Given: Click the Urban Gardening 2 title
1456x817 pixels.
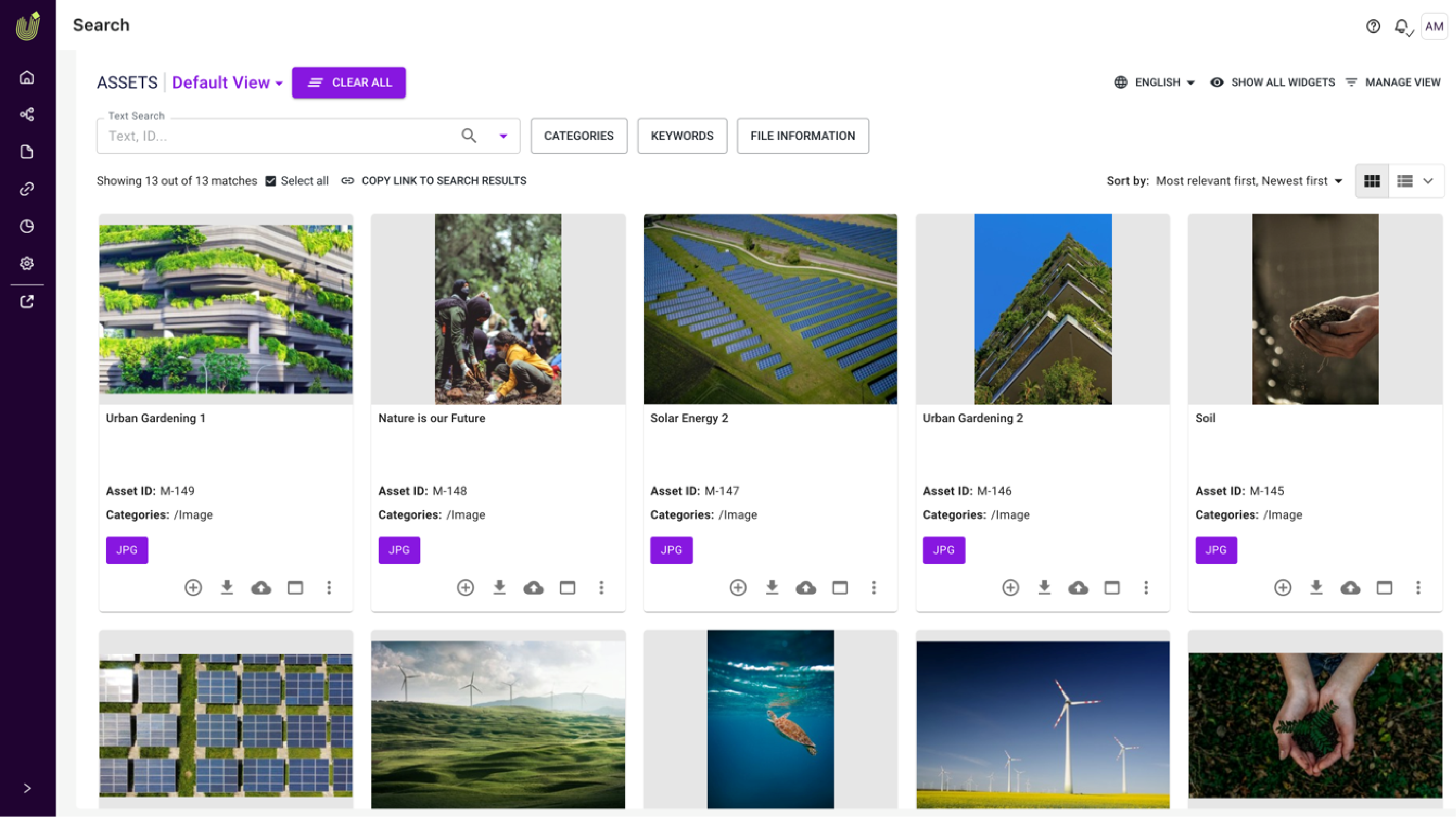Looking at the screenshot, I should pos(973,418).
